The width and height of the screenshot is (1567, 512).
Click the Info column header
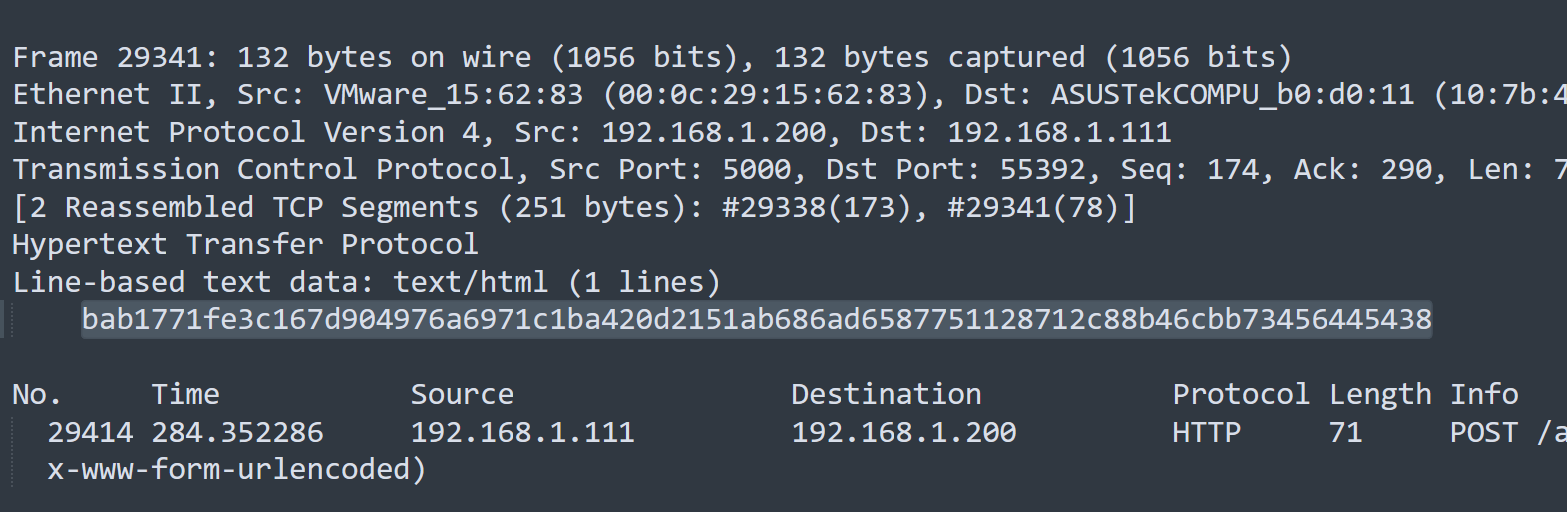point(1484,394)
